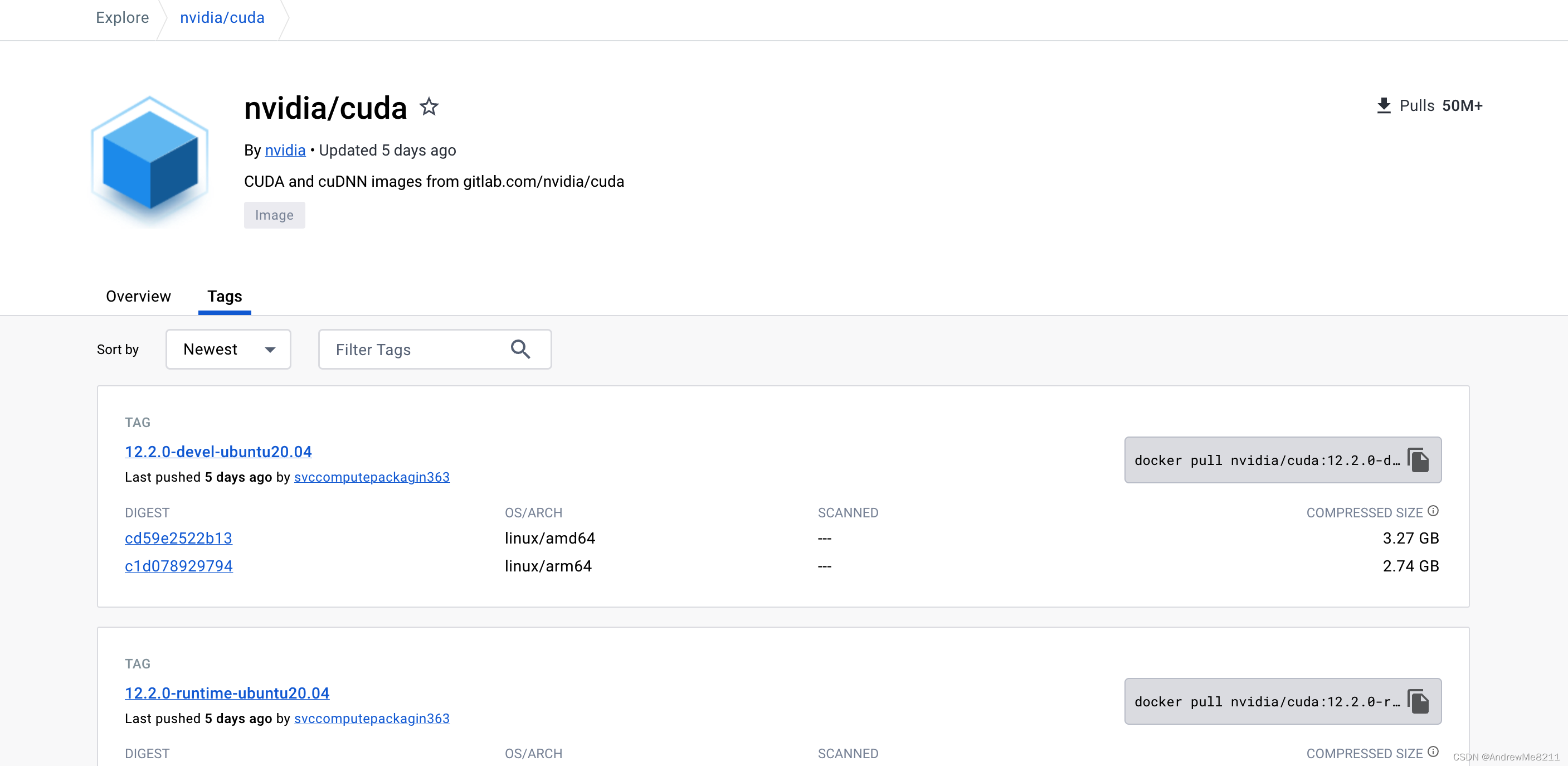Star the nvidia/cuda repository
Image resolution: width=1568 pixels, height=766 pixels.
pyautogui.click(x=429, y=107)
